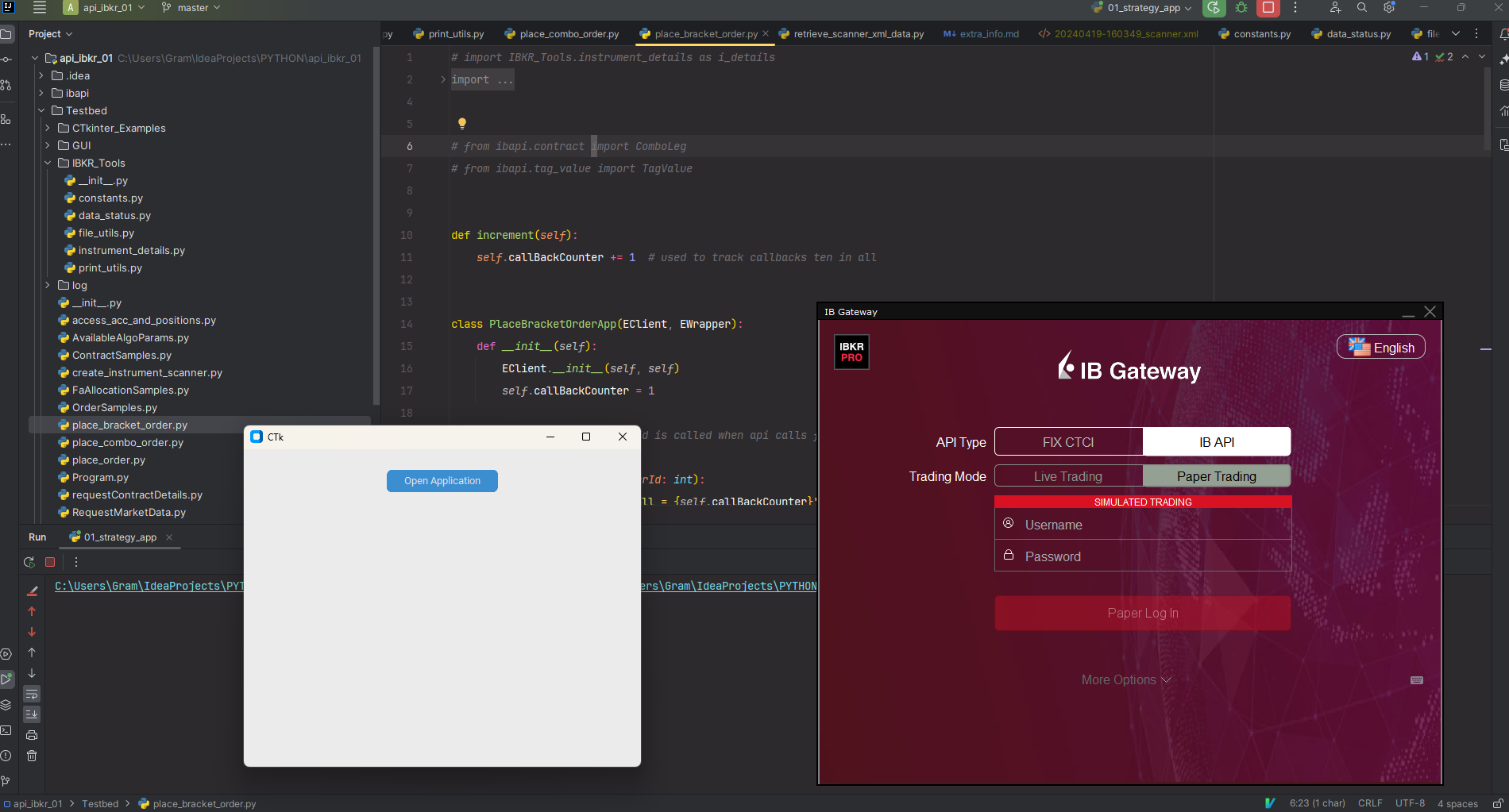Click the Debug bug icon in top toolbar

(x=1241, y=8)
